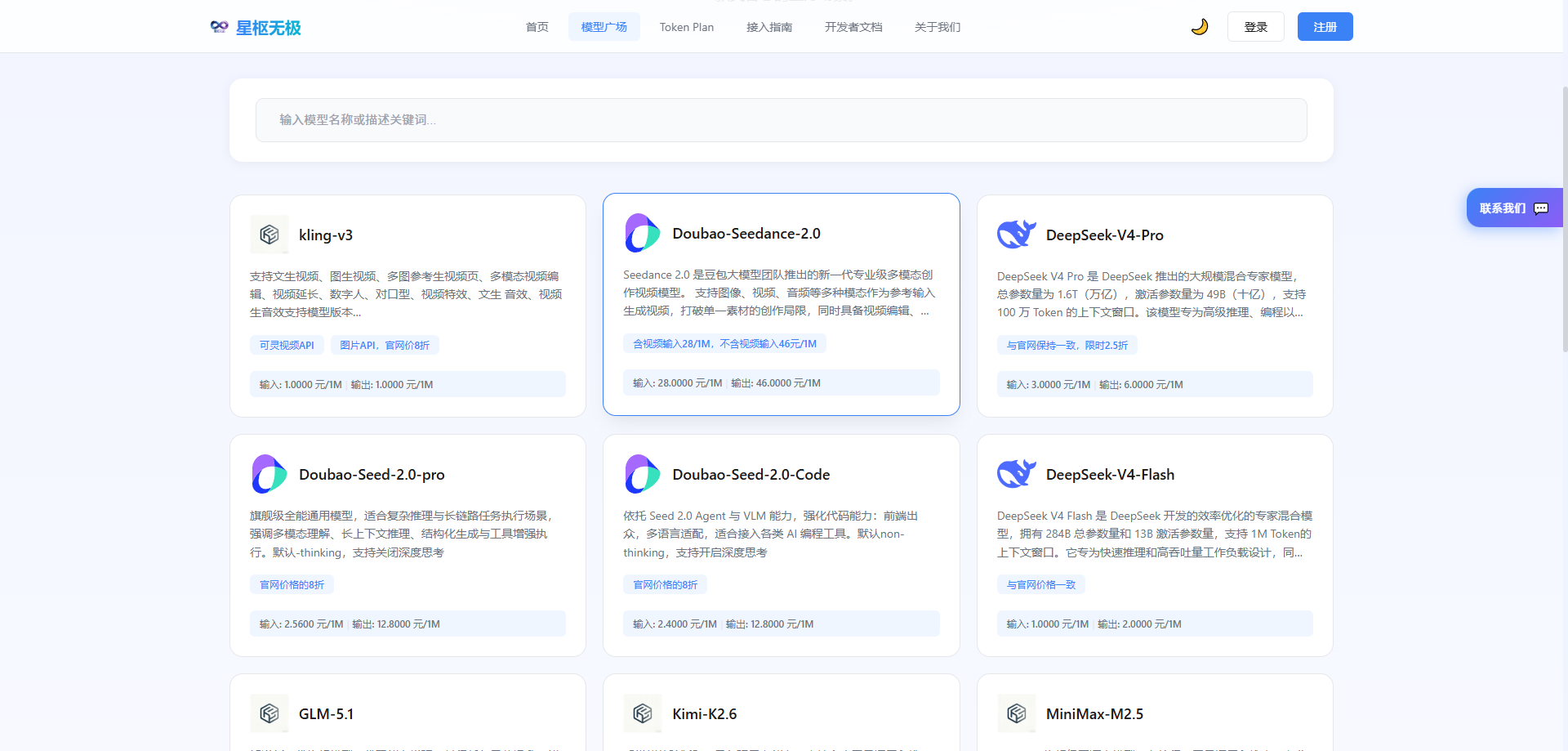The image size is (1568, 751).
Task: Click the Kimi-K2.6 model icon
Action: point(643,713)
